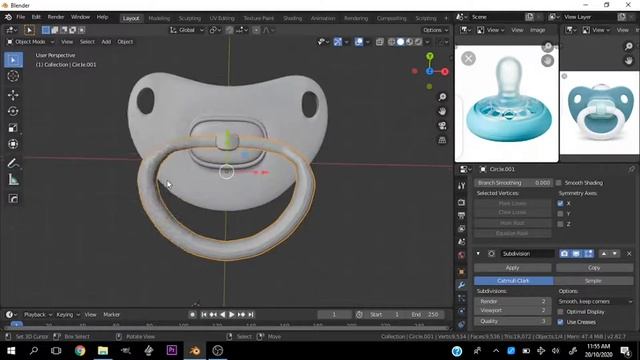Enable the Smooth Shading checkbox

[x=559, y=183]
